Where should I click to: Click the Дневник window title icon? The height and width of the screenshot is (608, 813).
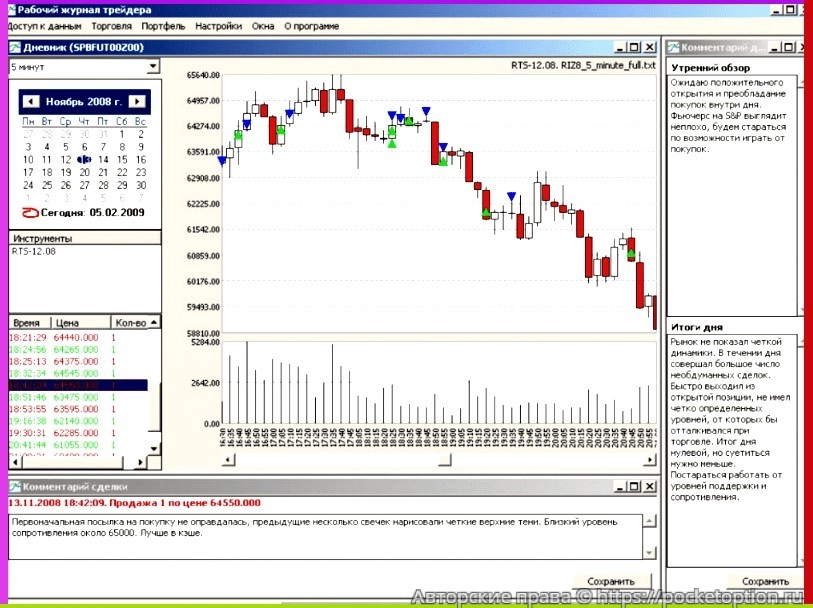pos(14,47)
